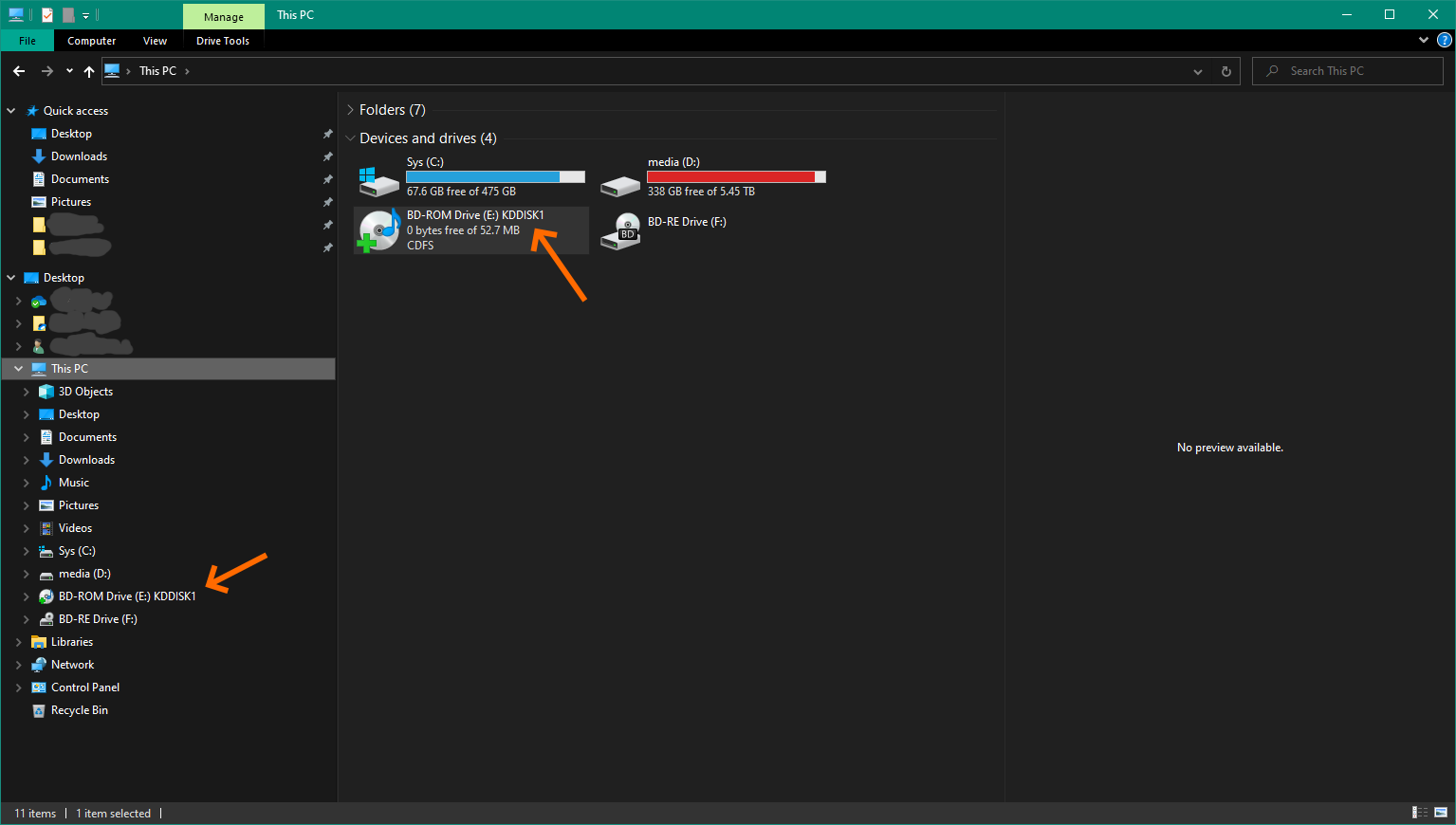Collapse the Devices and drives group
This screenshot has height=825, width=1456.
coord(350,138)
